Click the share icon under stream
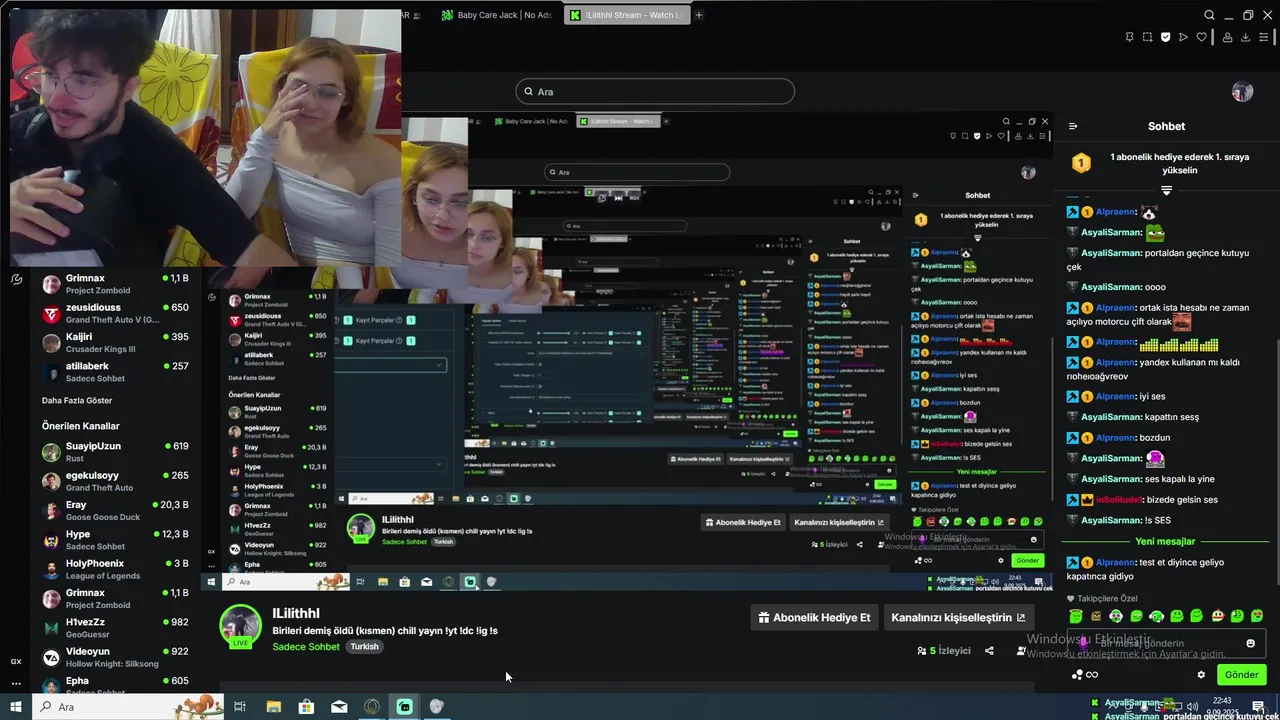The image size is (1280, 720). pos(989,651)
